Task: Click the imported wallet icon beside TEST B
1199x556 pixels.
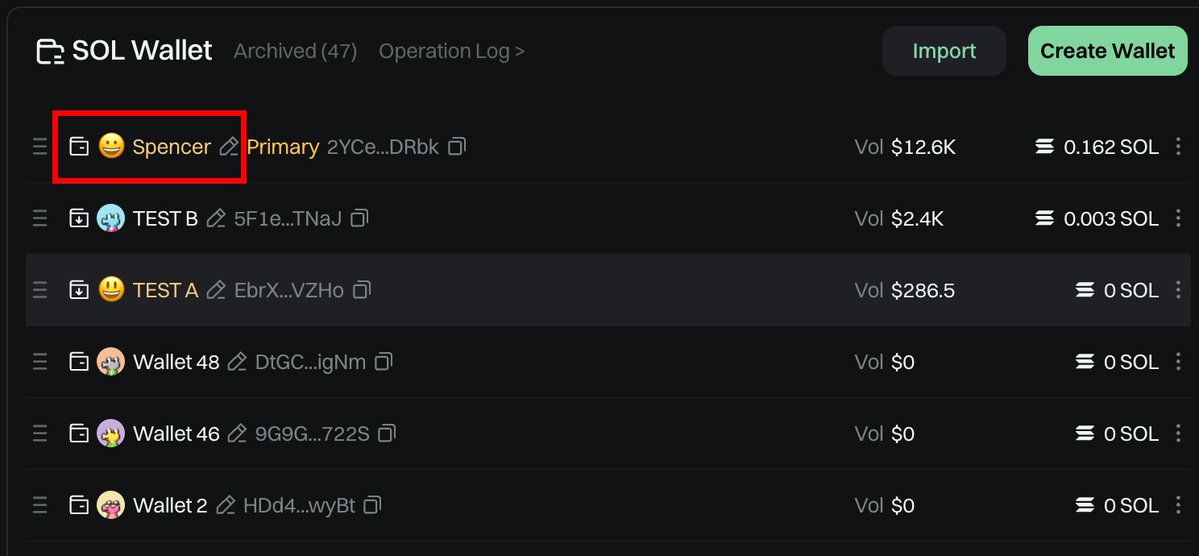Action: pos(80,219)
